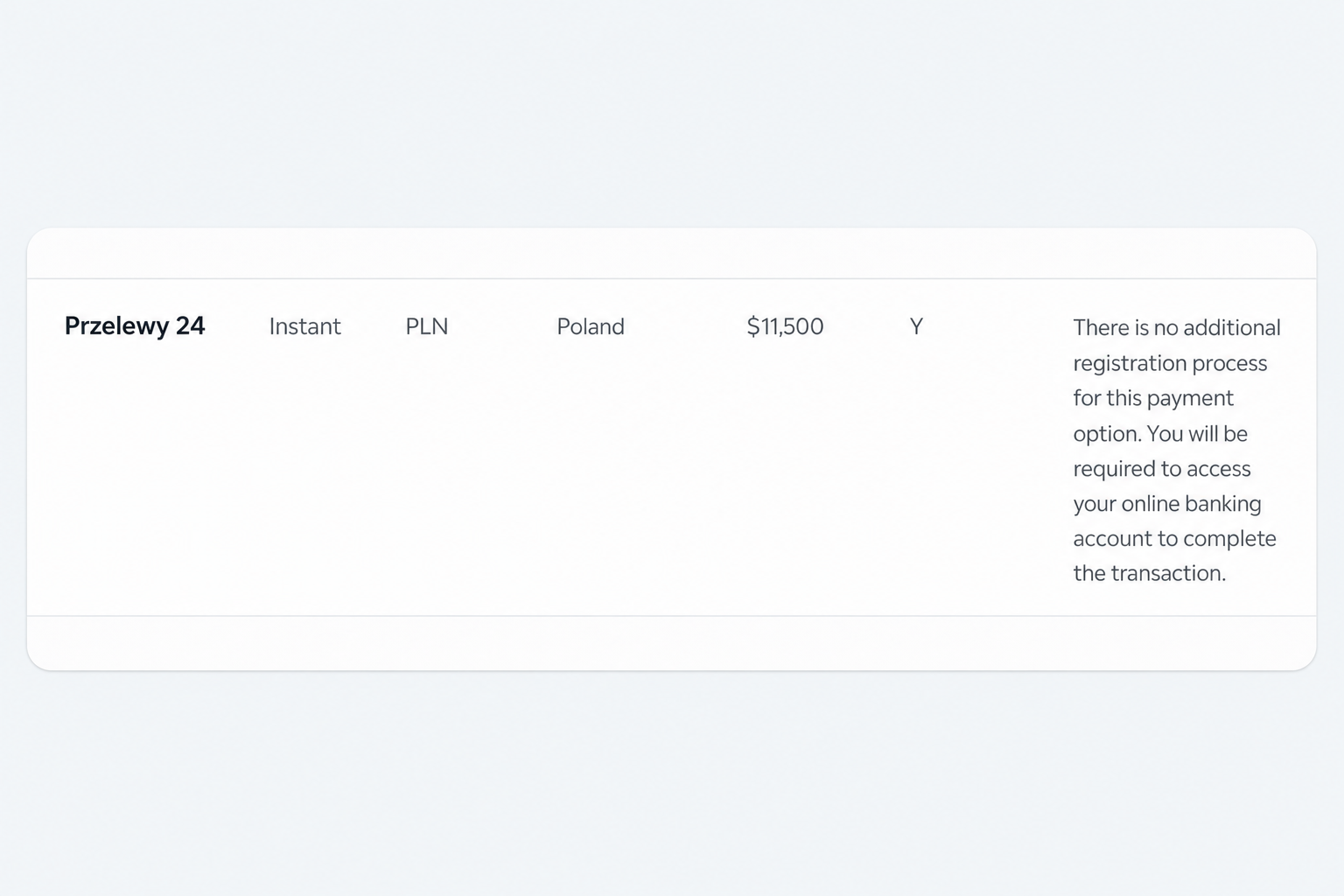Image resolution: width=1344 pixels, height=896 pixels.
Task: Click the divider line below the Przelewy row
Action: tap(672, 616)
